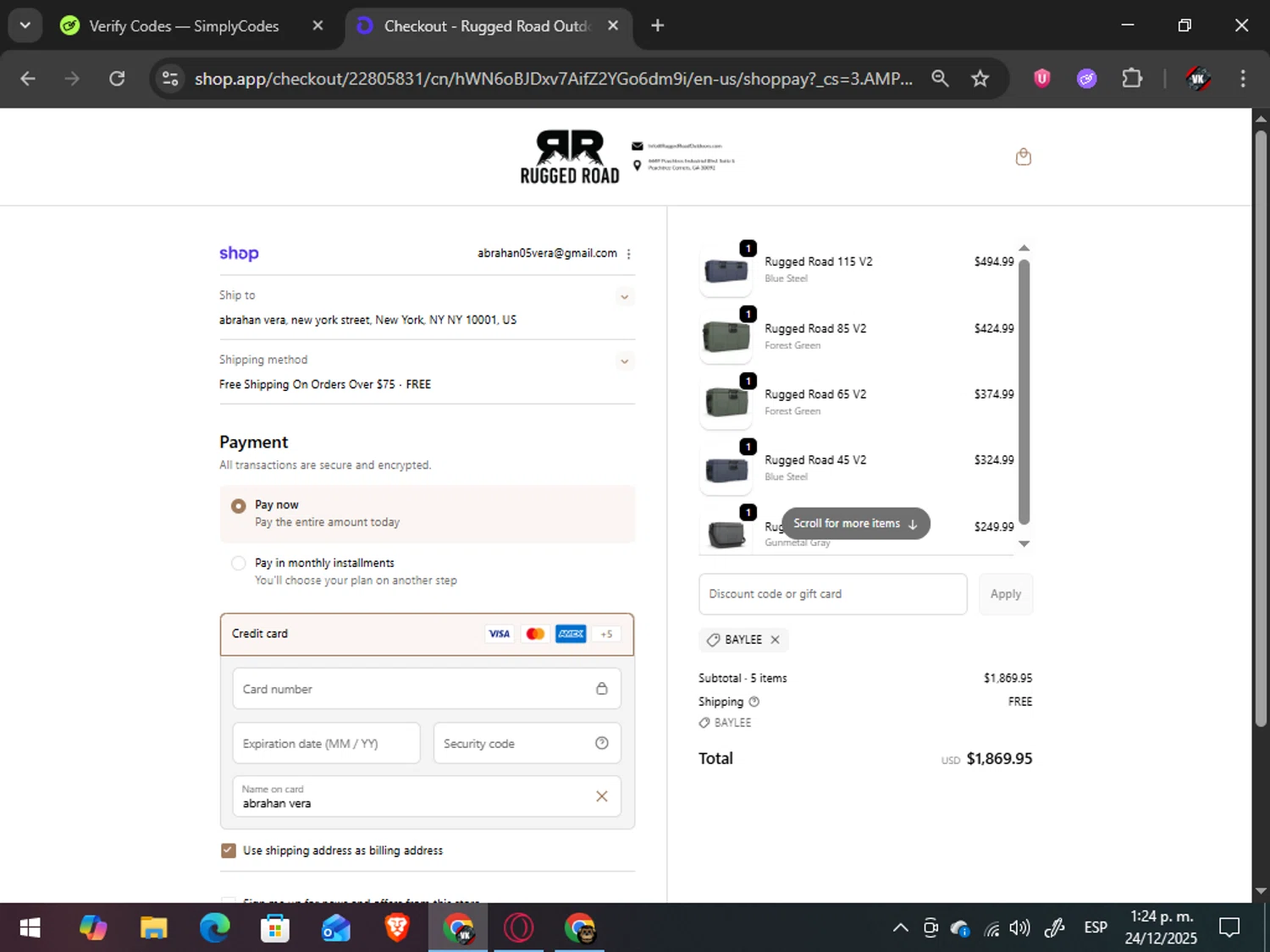The height and width of the screenshot is (952, 1270).
Task: Click the item list scroll up arrow
Action: (1024, 248)
